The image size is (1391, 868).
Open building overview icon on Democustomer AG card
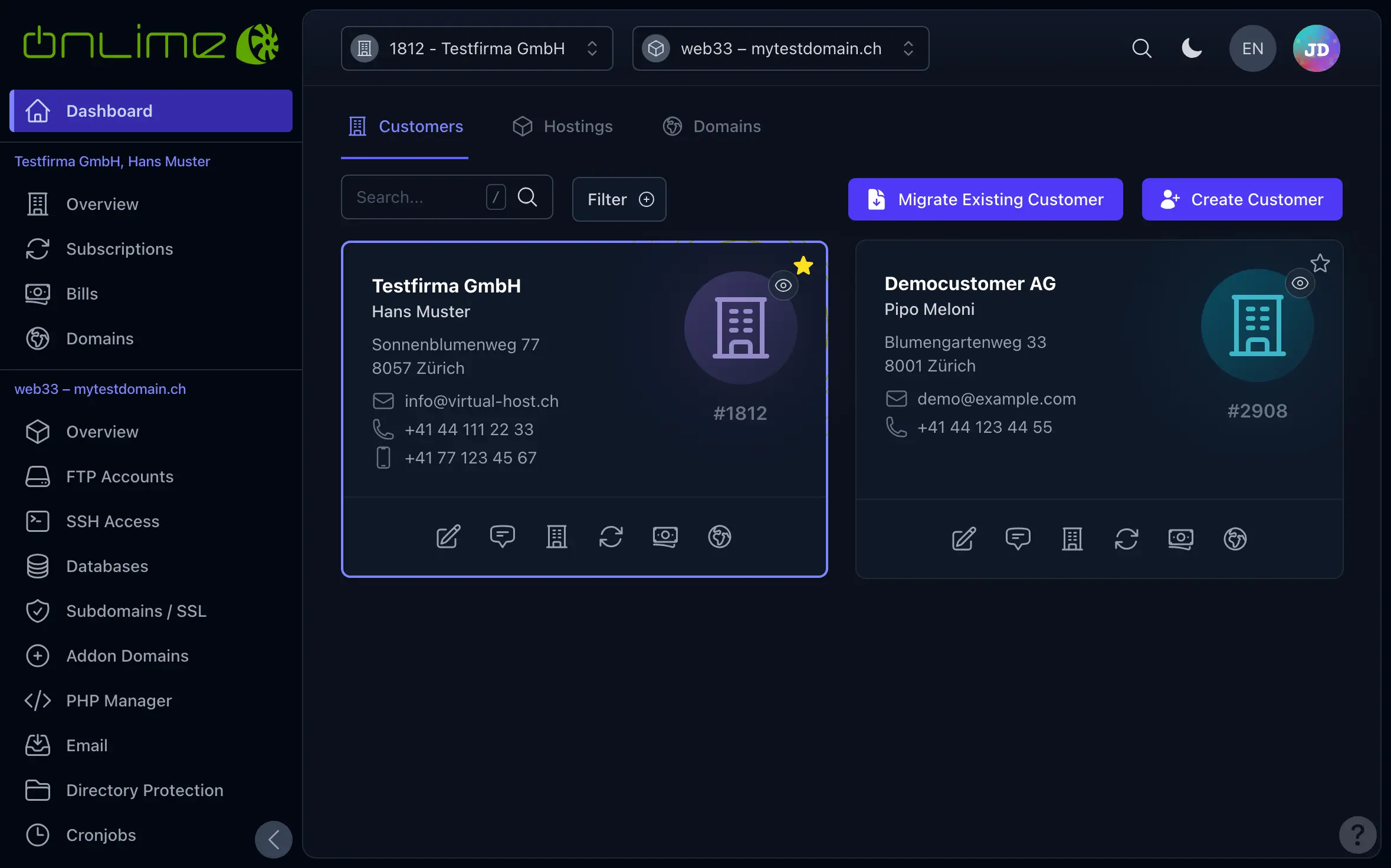pos(1072,539)
